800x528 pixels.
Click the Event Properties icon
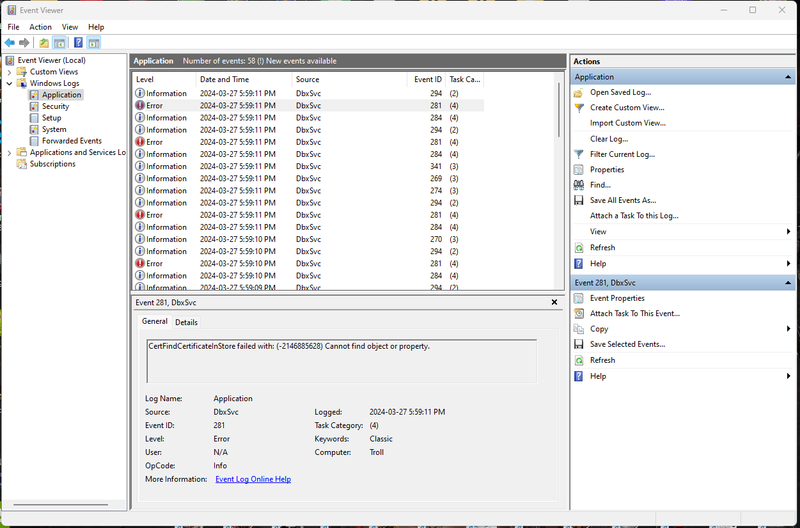tap(579, 298)
